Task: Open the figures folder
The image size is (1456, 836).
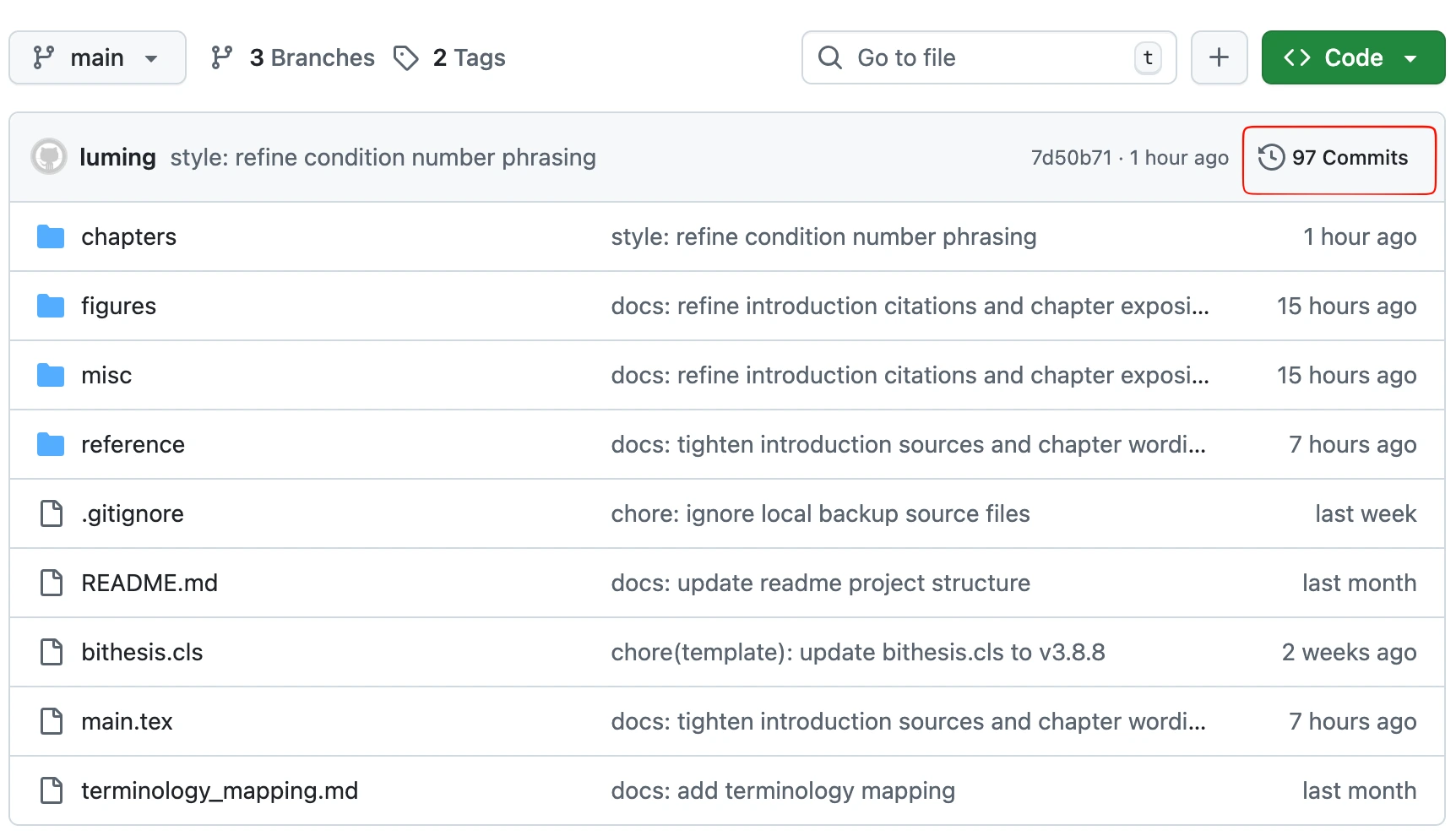Action: [x=118, y=306]
